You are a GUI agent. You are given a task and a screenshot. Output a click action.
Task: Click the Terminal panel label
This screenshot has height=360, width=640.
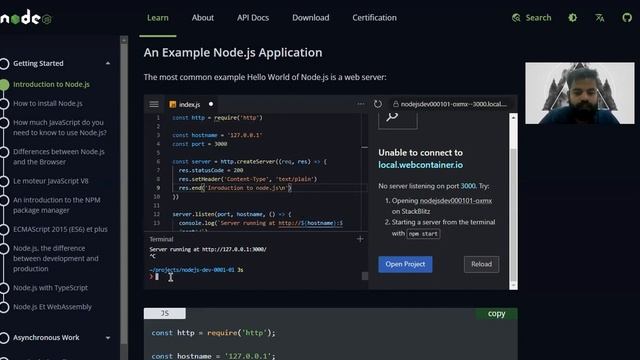coord(161,239)
